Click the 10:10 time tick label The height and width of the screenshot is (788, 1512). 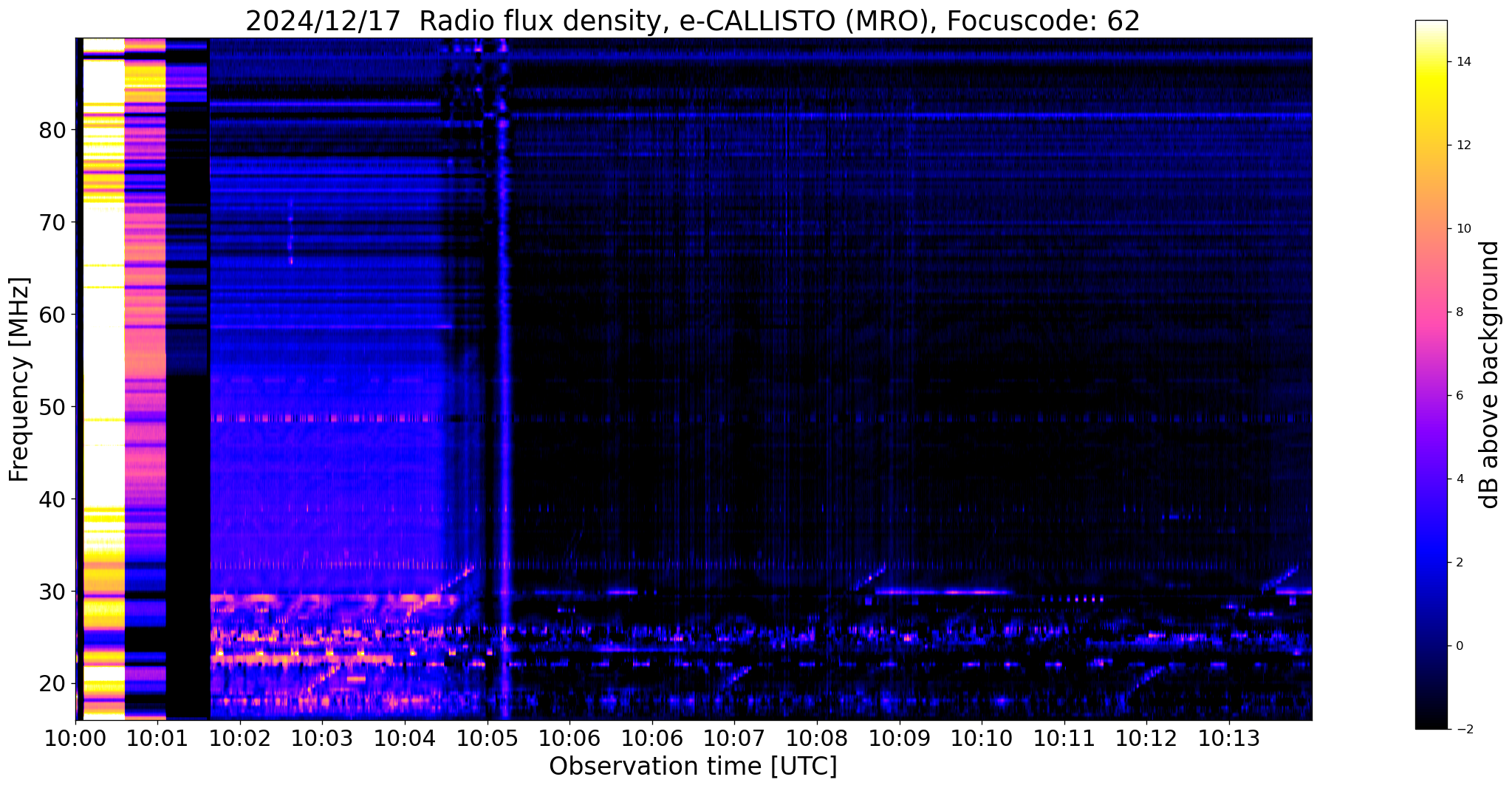click(x=982, y=739)
